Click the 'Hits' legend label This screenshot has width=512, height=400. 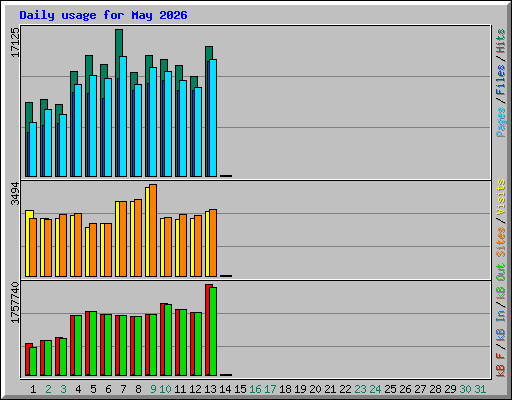pyautogui.click(x=500, y=41)
